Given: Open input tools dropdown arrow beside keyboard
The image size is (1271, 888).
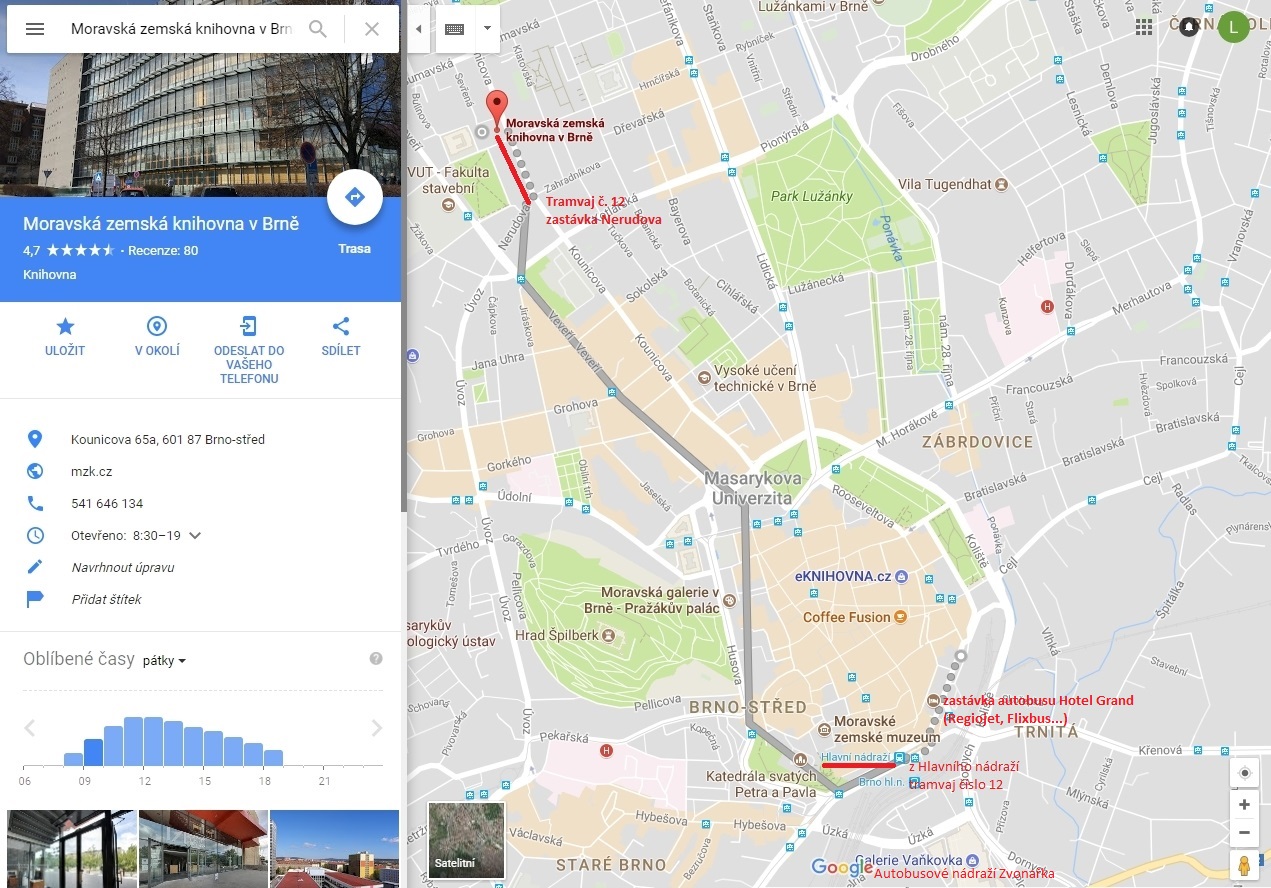Looking at the screenshot, I should tap(487, 29).
